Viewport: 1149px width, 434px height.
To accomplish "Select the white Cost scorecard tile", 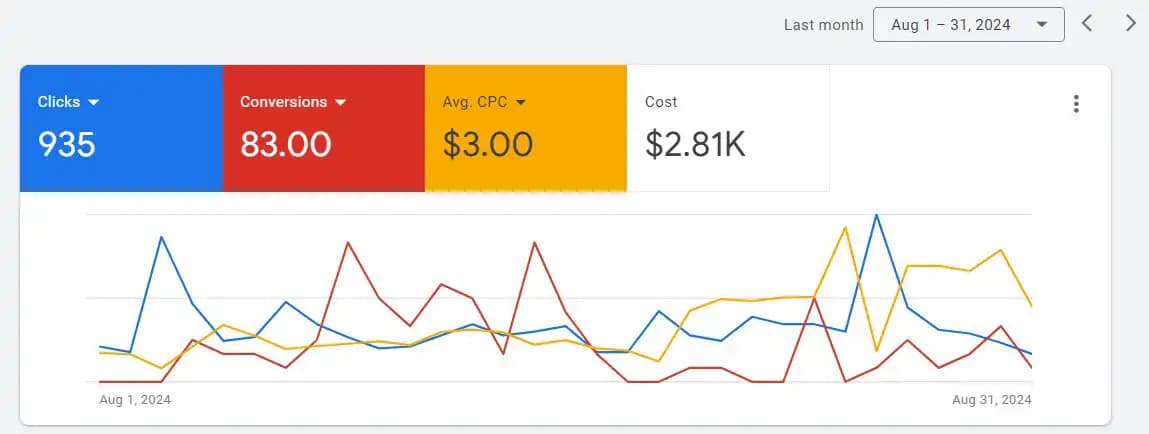I will point(728,128).
